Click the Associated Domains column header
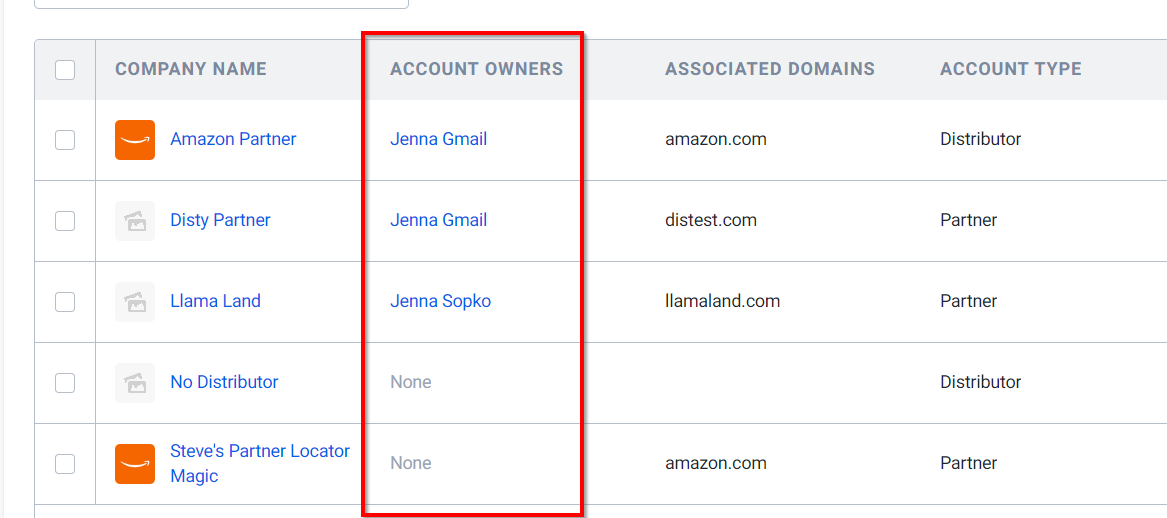Screen dimensions: 1167x518 coord(770,69)
